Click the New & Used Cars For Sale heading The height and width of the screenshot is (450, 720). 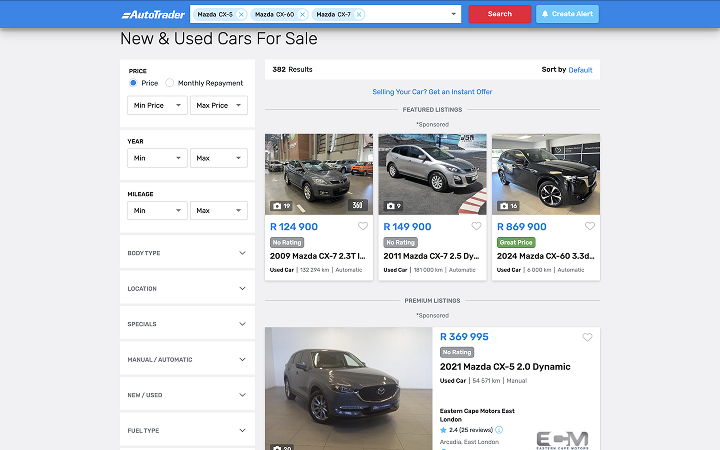219,39
